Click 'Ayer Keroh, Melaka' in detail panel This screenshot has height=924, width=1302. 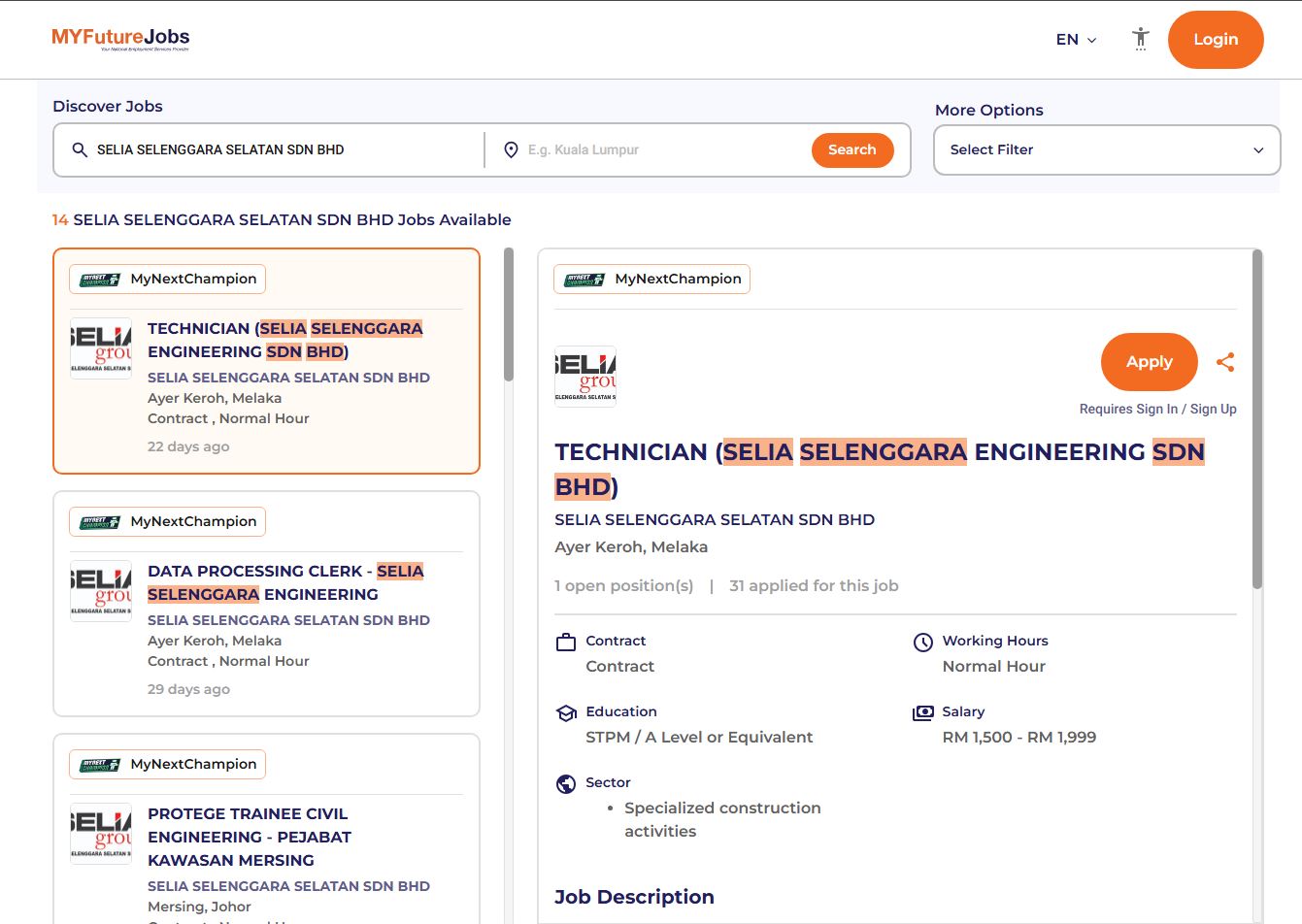[631, 546]
